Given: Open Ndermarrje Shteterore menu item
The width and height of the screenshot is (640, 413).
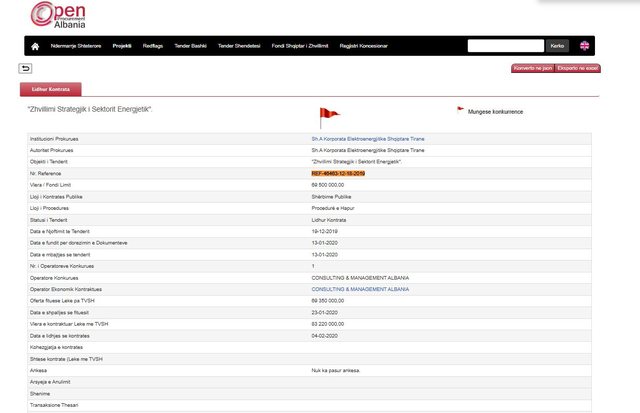Looking at the screenshot, I should [76, 46].
